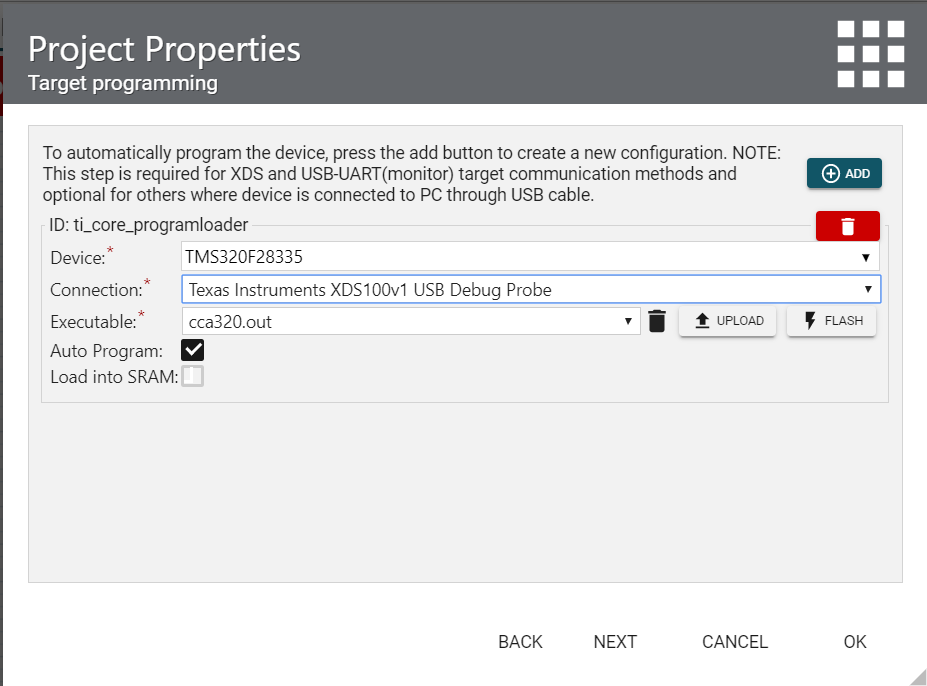
Task: Click CANCEL to dismiss the dialog
Action: [x=735, y=642]
